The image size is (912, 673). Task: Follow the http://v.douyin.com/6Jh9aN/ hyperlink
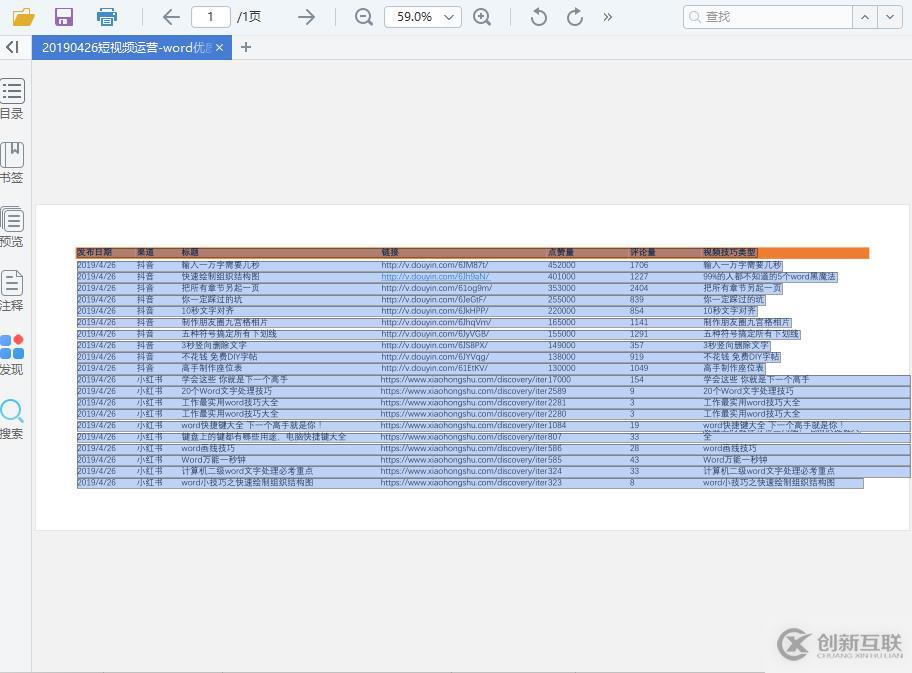(x=435, y=276)
